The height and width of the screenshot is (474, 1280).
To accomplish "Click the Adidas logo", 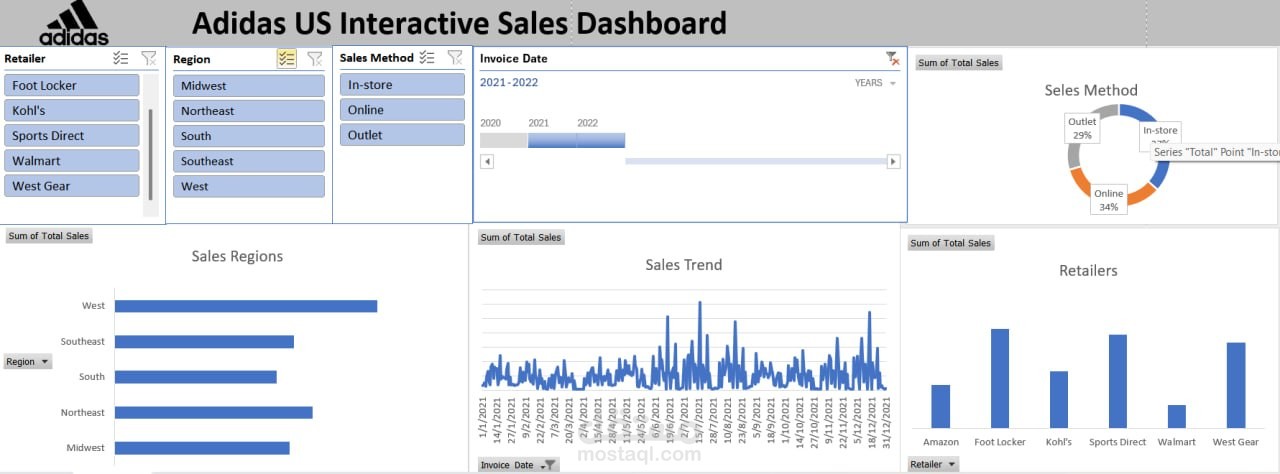I will tap(74, 24).
